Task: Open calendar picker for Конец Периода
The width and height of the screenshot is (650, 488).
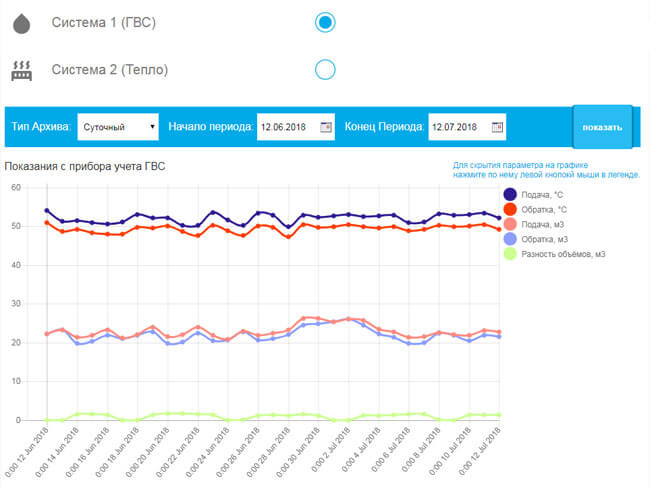Action: pyautogui.click(x=497, y=127)
